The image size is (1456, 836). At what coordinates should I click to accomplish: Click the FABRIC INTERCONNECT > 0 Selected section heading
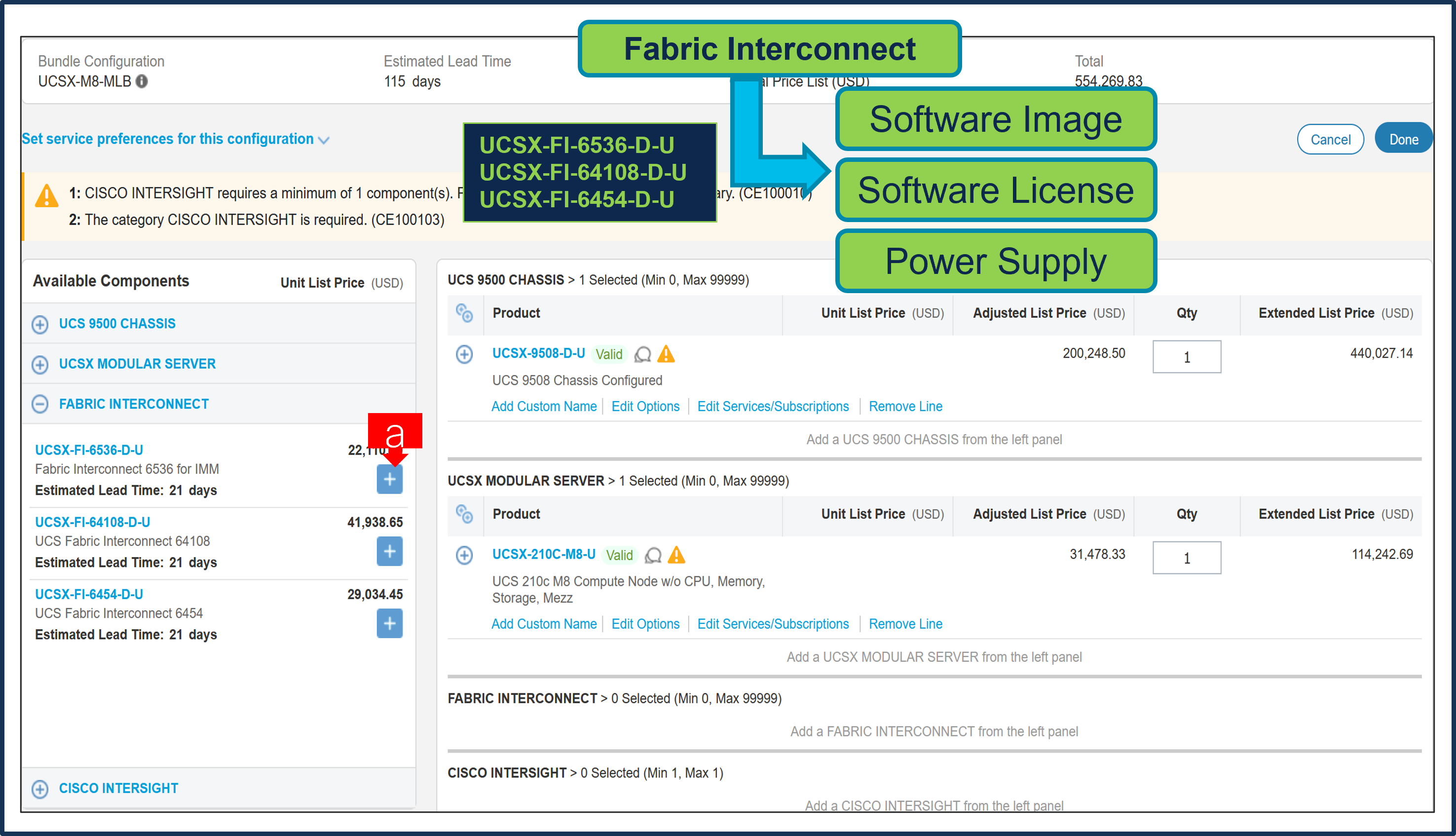pos(614,699)
